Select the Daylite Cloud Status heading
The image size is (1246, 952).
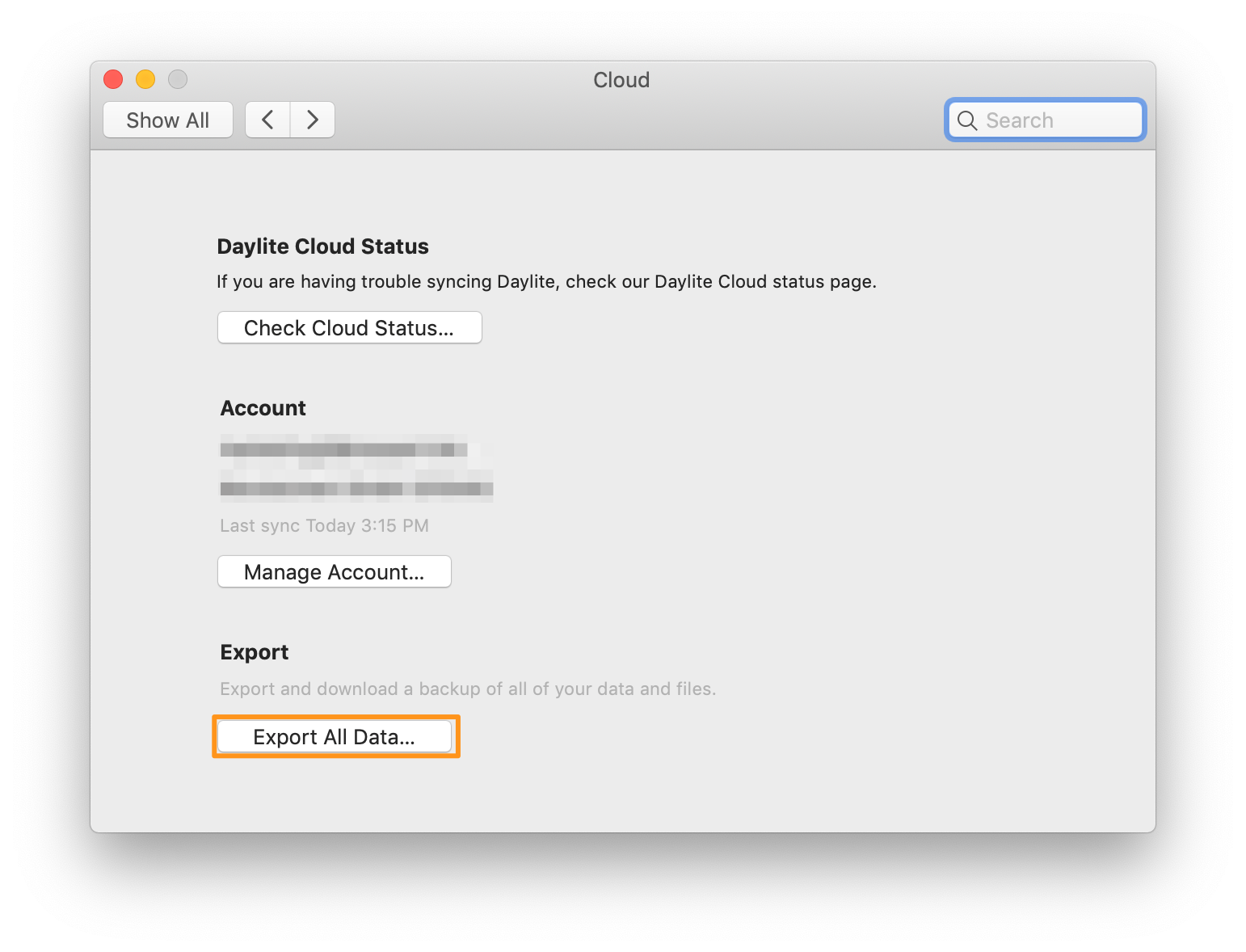click(x=323, y=246)
